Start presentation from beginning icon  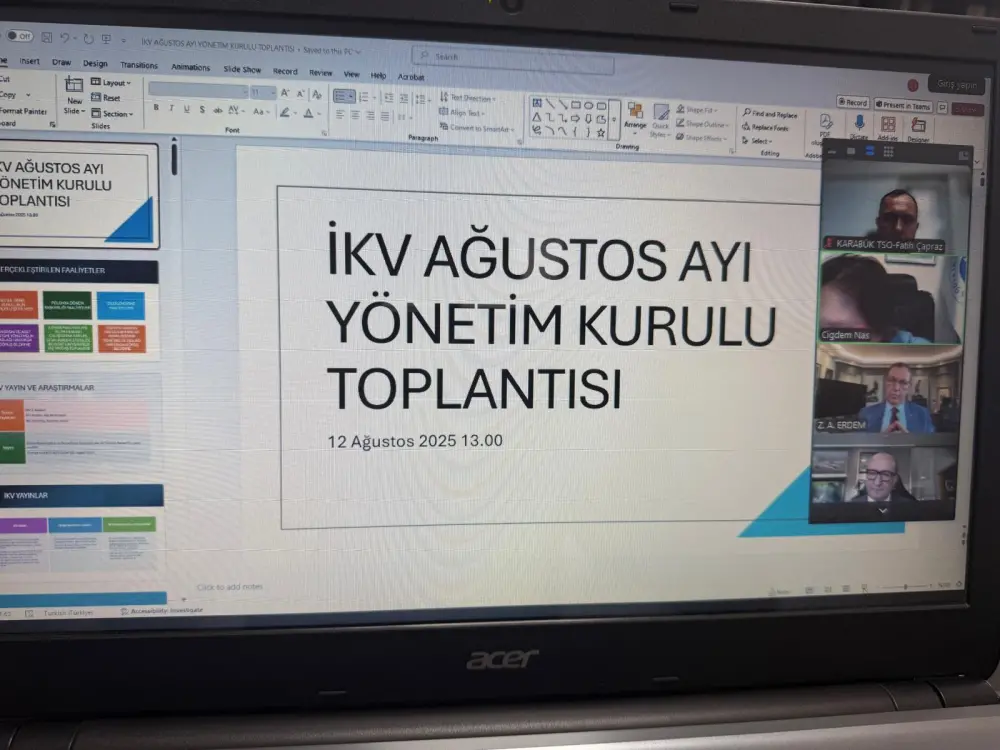[107, 40]
